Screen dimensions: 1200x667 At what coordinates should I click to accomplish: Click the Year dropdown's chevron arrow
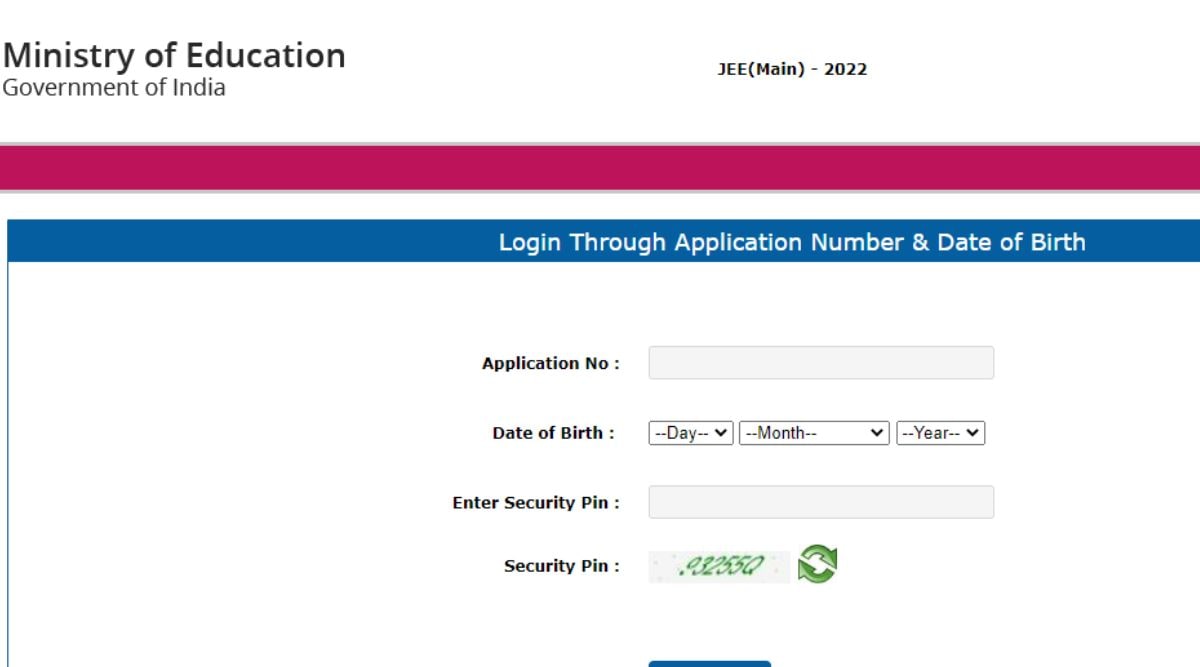pos(973,433)
